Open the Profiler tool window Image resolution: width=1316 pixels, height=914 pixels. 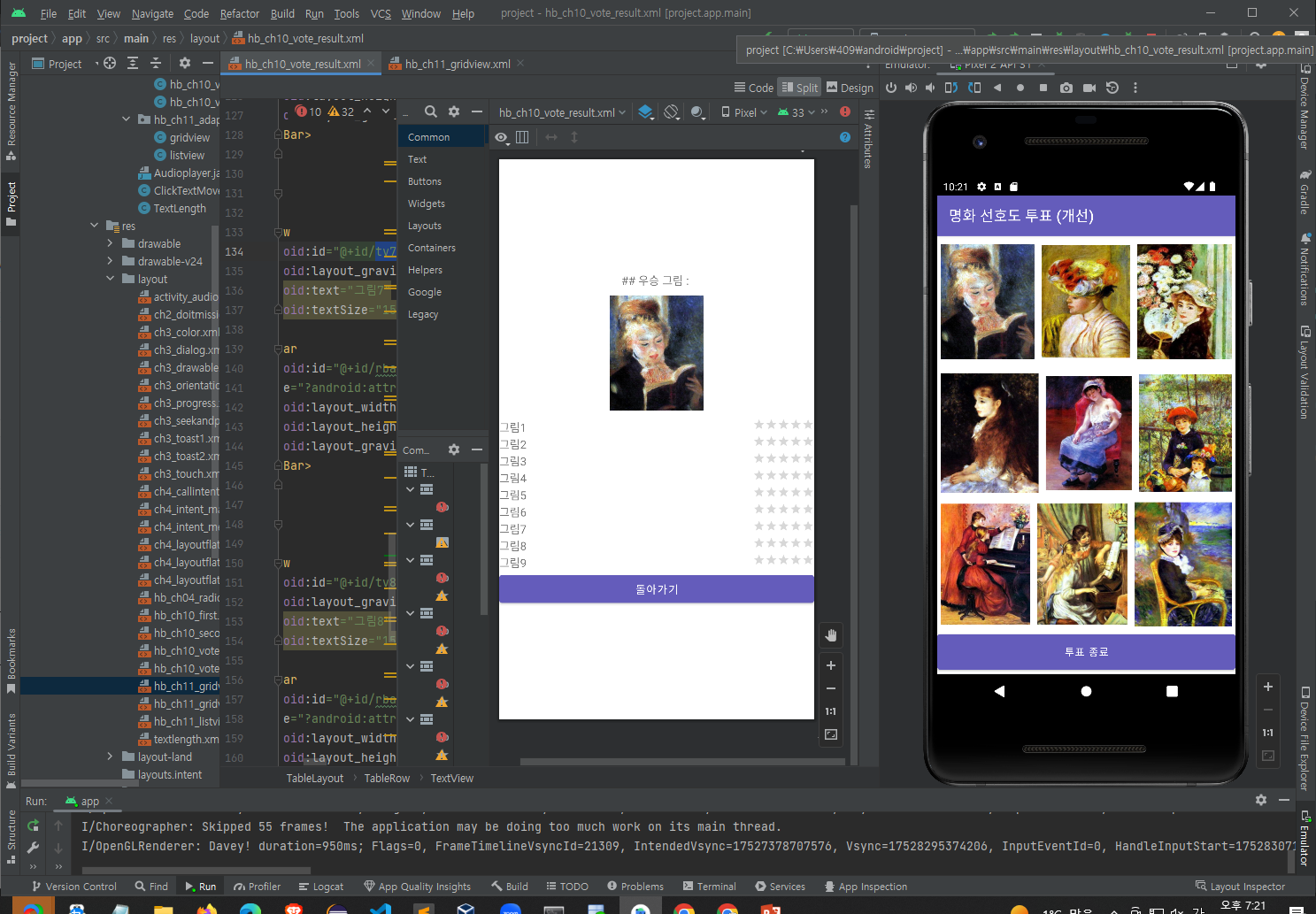pos(257,887)
